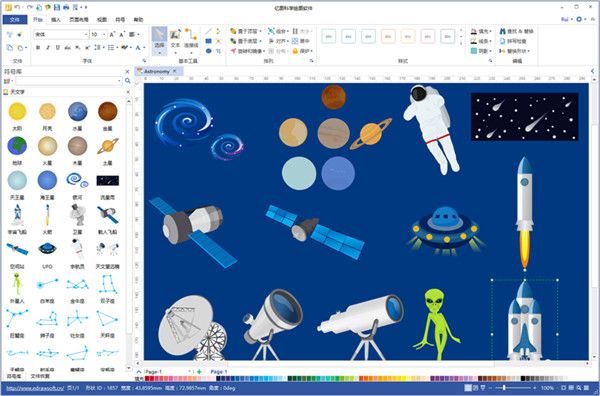
Task: Pick the rectangle shape drawing tool
Action: point(209,41)
